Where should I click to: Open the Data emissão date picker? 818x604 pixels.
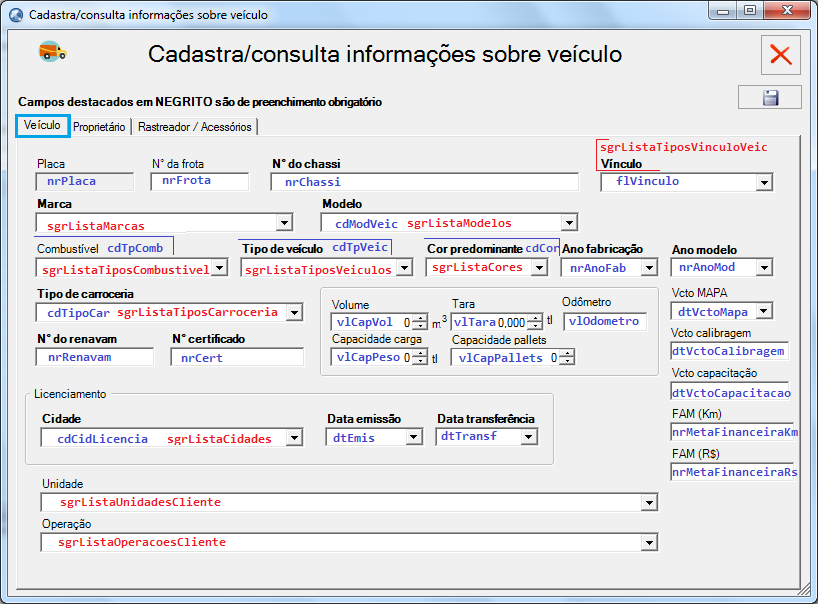[414, 437]
